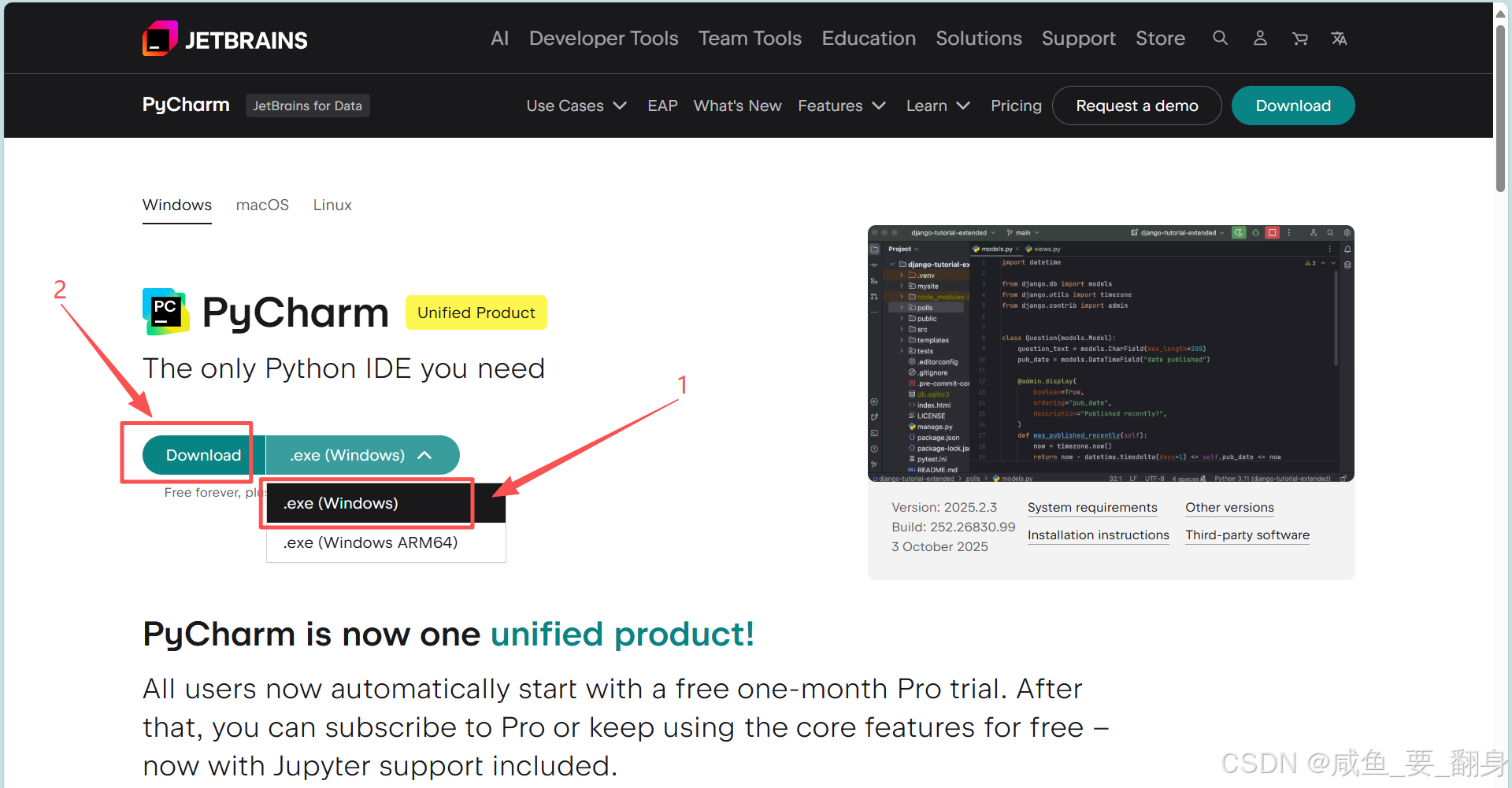Click the PyCharm PC product logo
This screenshot has width=1512, height=788.
(165, 312)
